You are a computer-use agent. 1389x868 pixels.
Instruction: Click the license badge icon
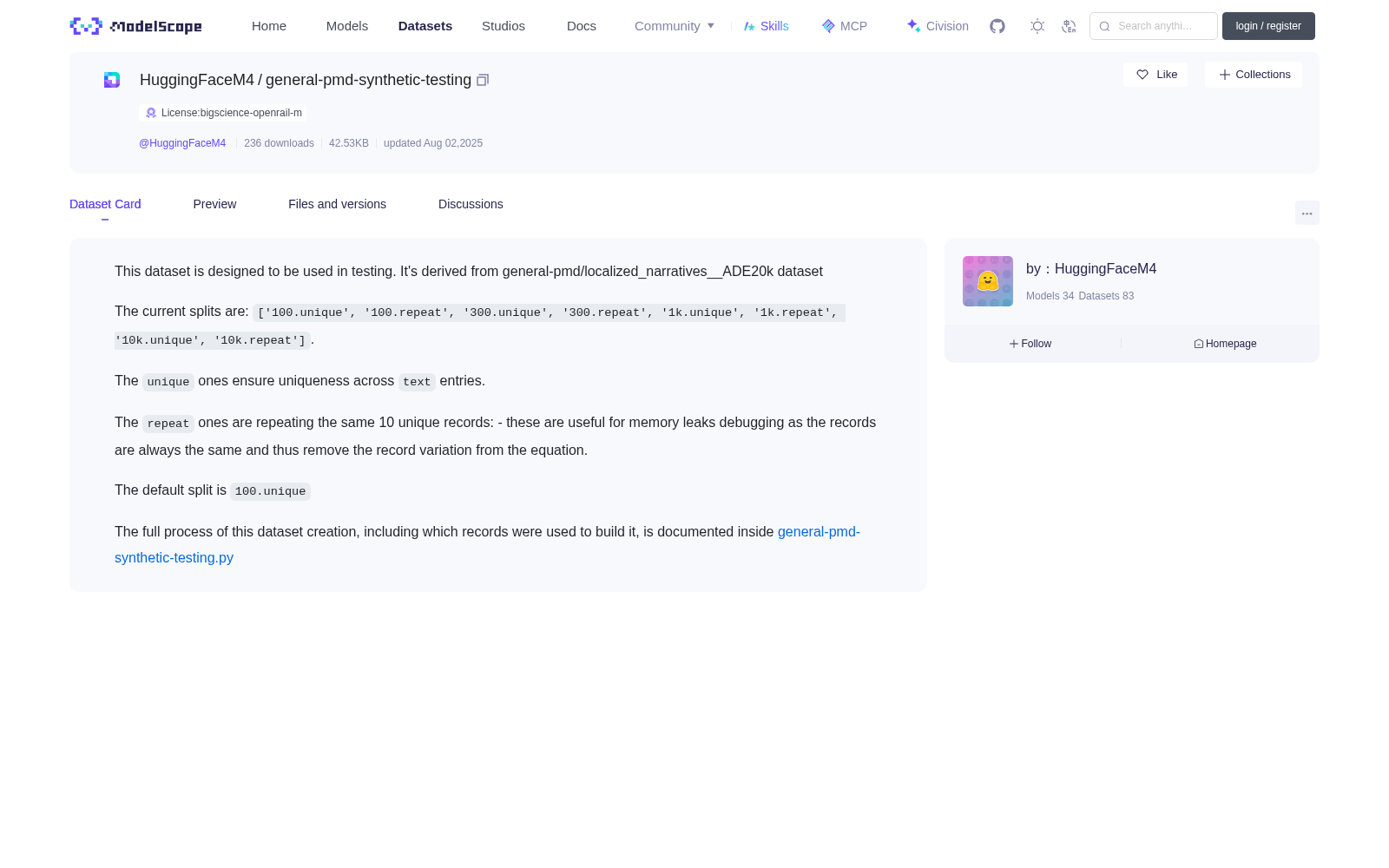click(151, 113)
